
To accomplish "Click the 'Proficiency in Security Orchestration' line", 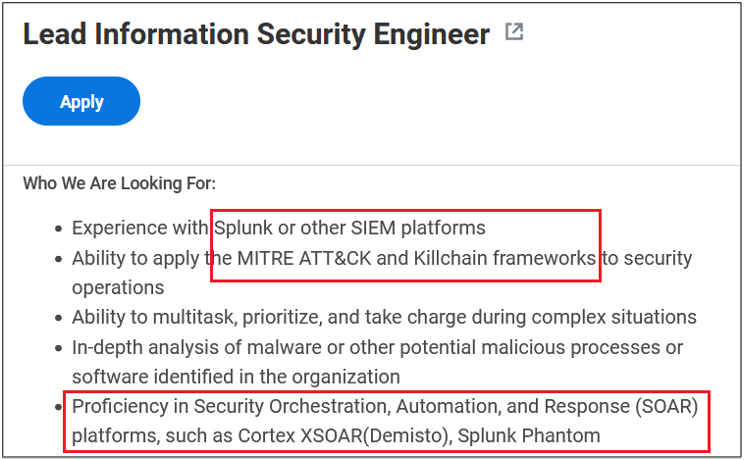I will (x=385, y=406).
